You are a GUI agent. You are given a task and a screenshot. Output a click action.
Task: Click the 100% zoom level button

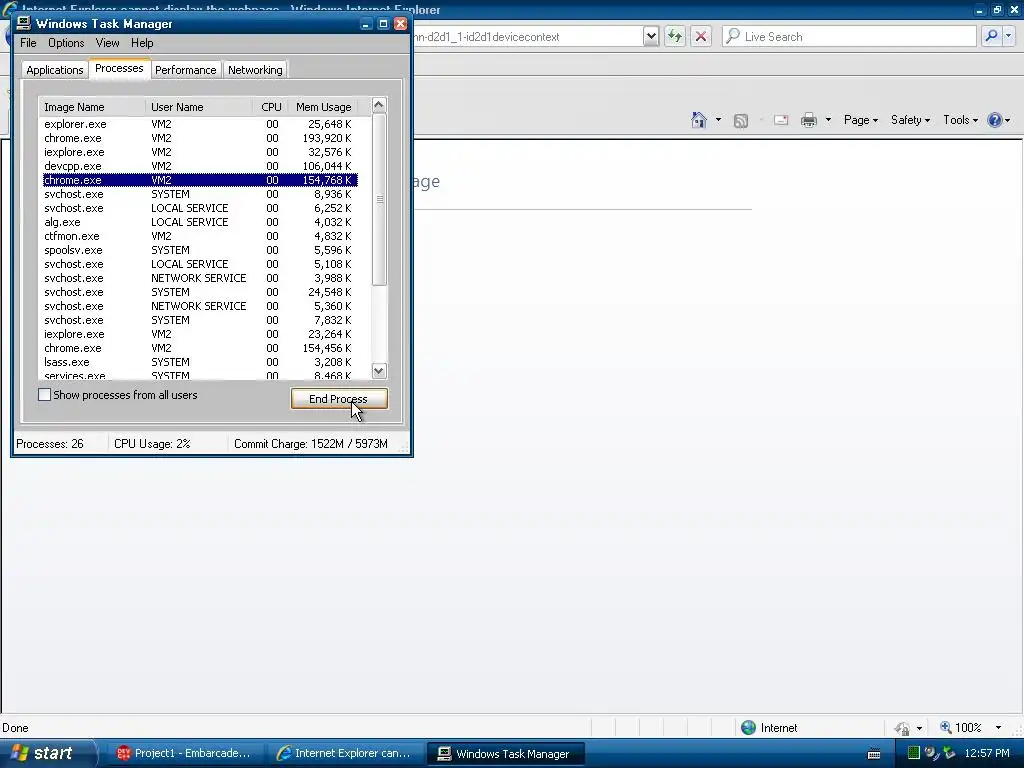pyautogui.click(x=961, y=728)
